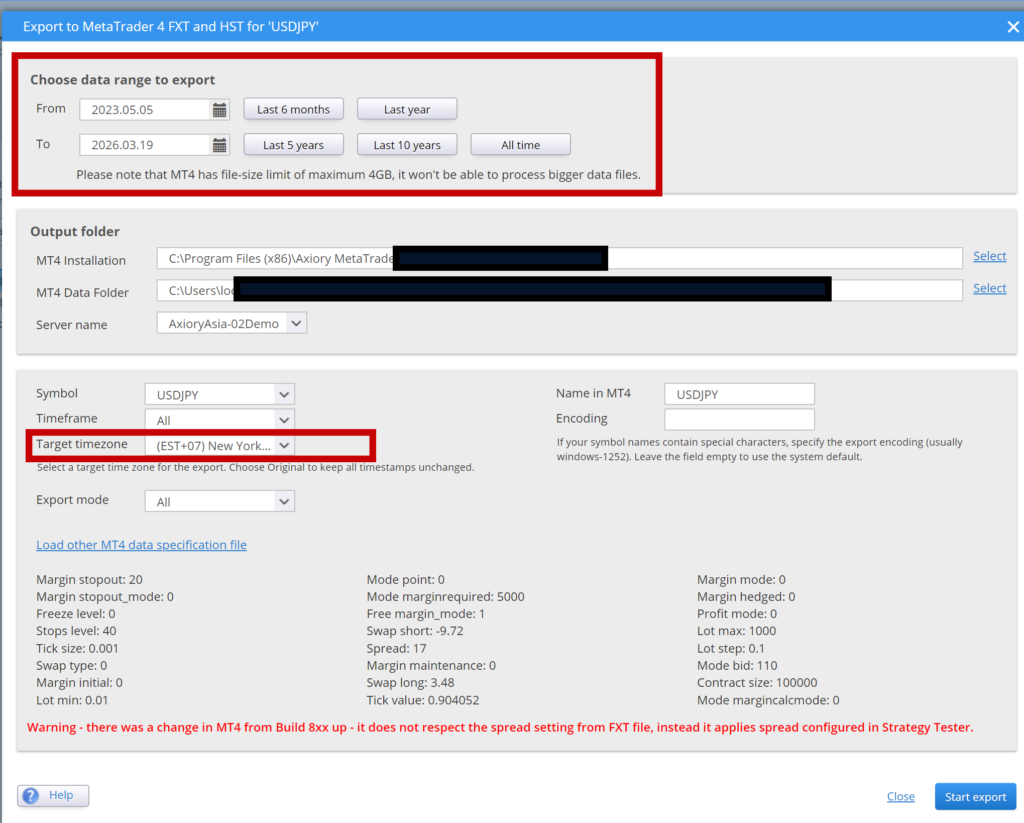Close the export dialog with X
The height and width of the screenshot is (823, 1024).
pos(1012,27)
